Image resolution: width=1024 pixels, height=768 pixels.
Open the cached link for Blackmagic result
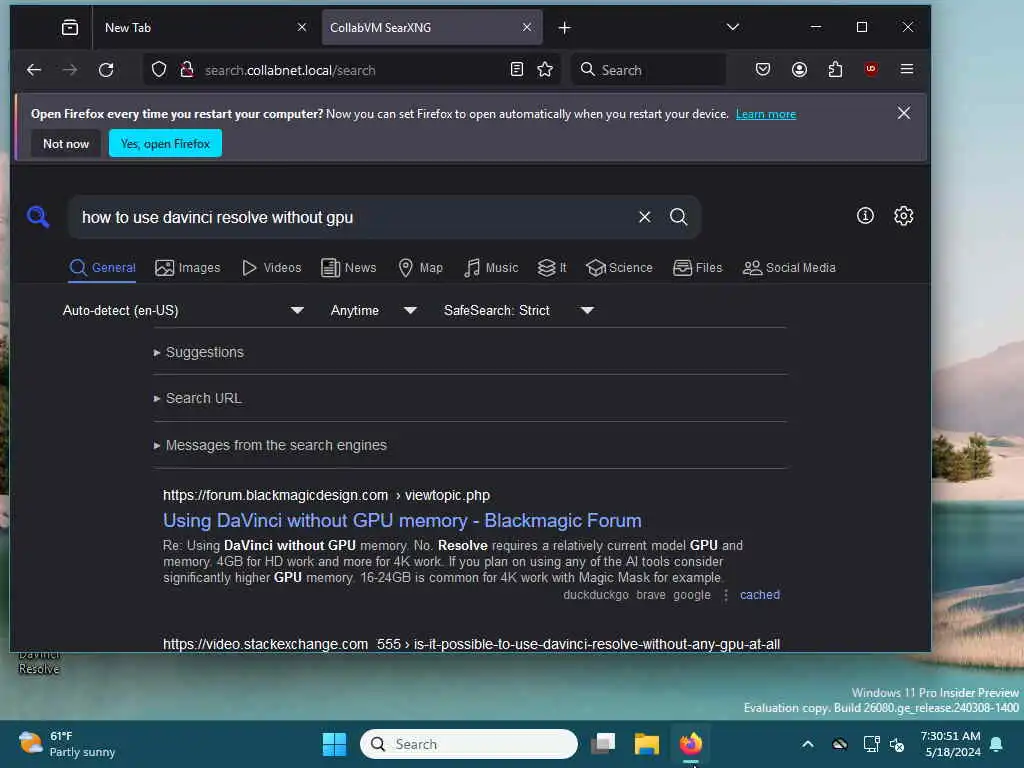760,595
